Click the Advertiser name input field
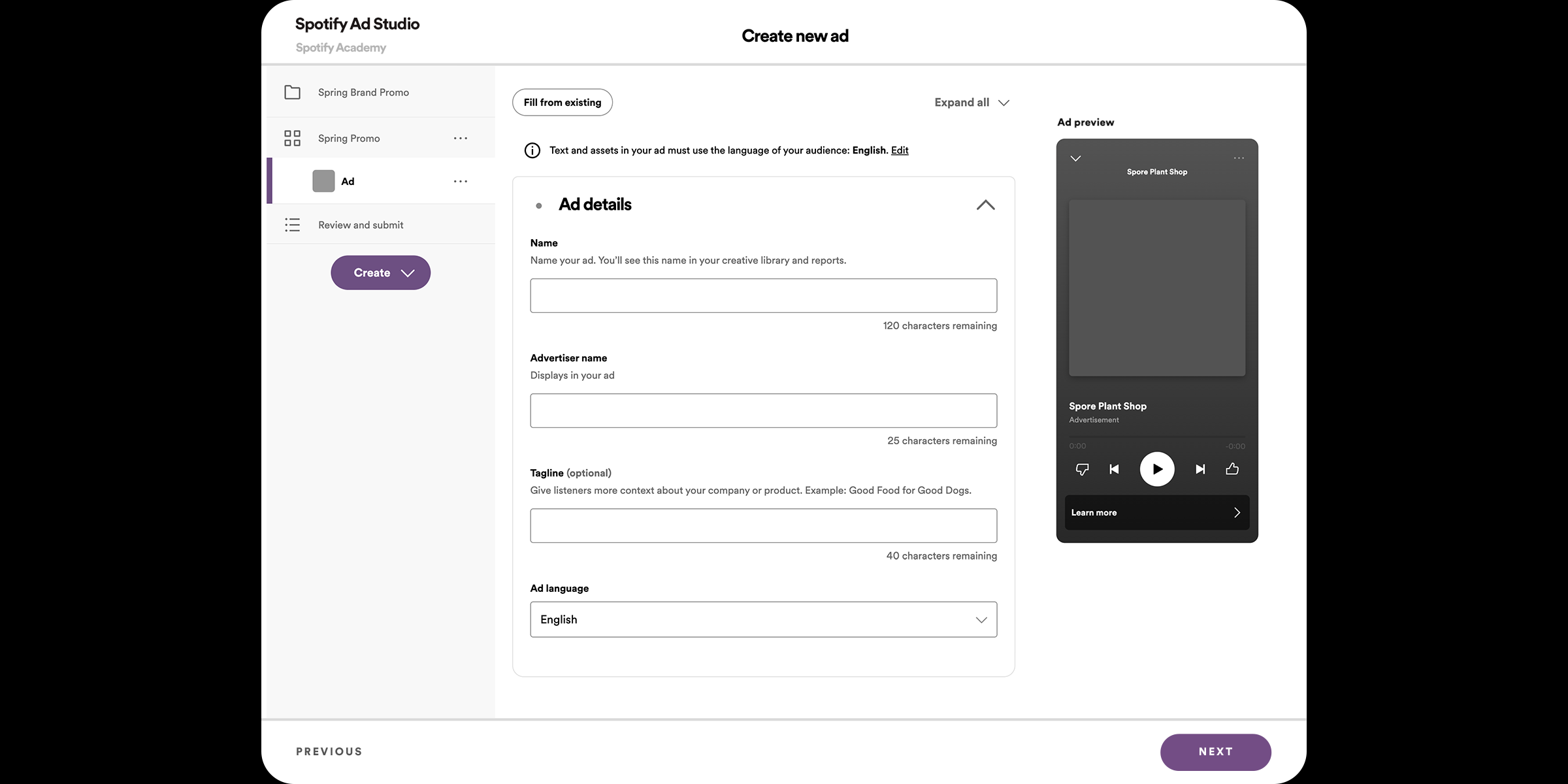The width and height of the screenshot is (1568, 784). tap(763, 411)
